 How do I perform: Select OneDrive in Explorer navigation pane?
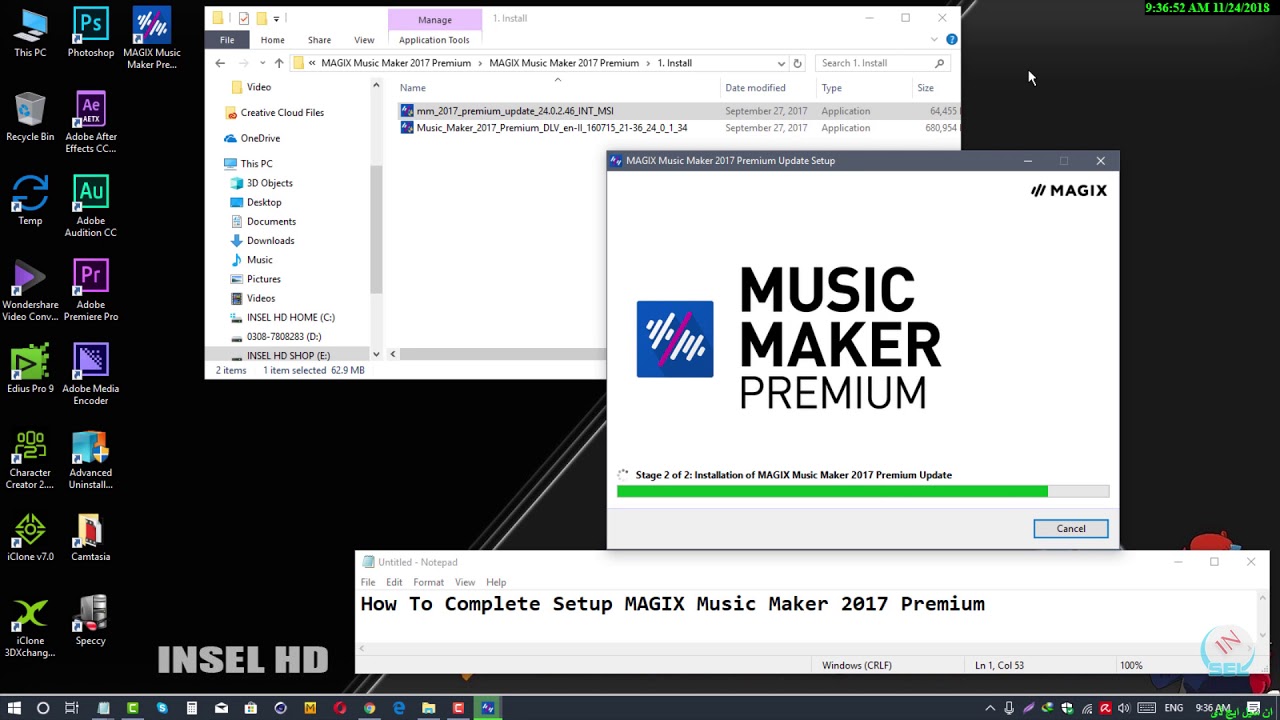(259, 138)
